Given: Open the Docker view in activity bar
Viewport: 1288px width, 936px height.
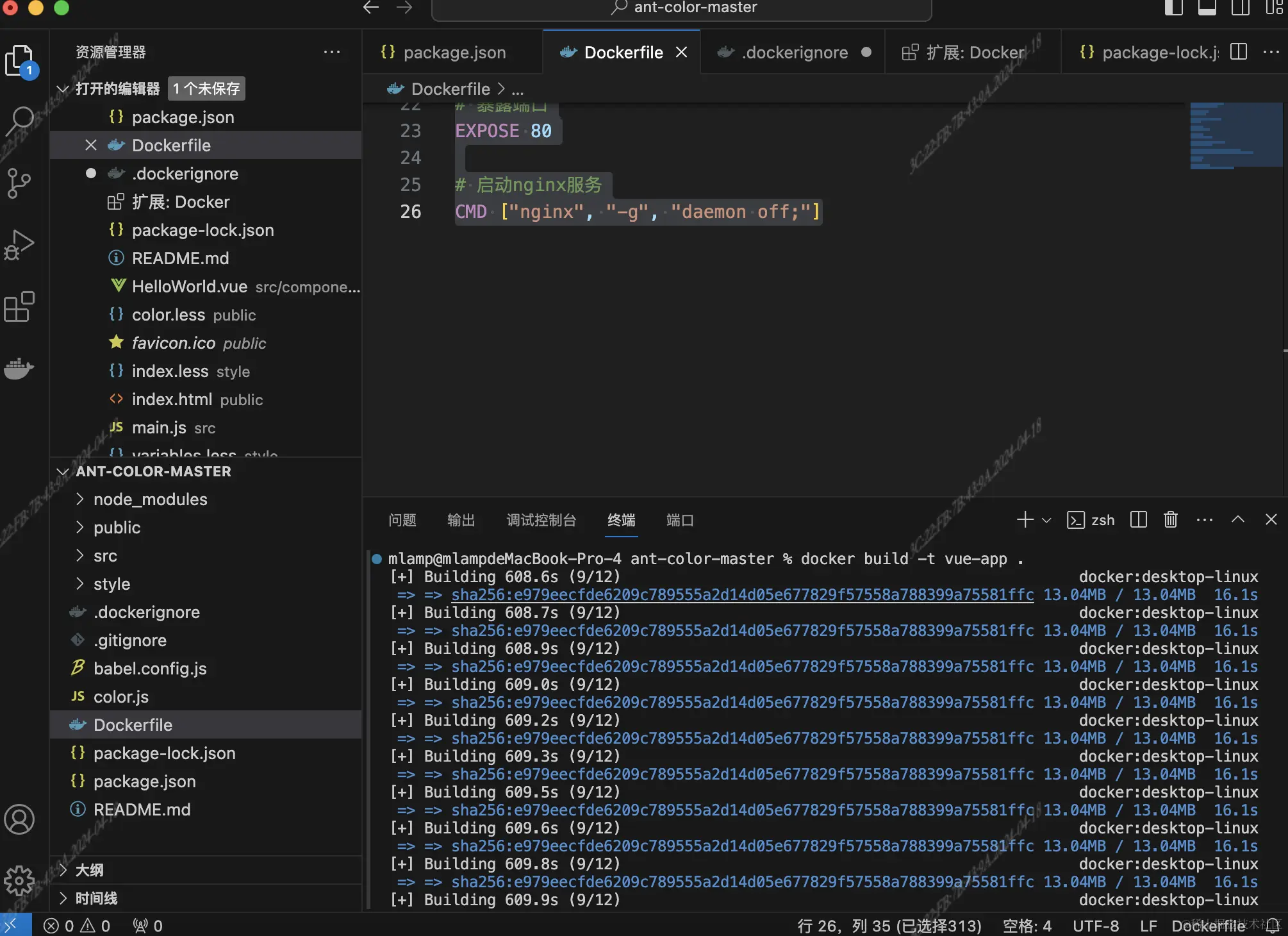Looking at the screenshot, I should (x=19, y=369).
